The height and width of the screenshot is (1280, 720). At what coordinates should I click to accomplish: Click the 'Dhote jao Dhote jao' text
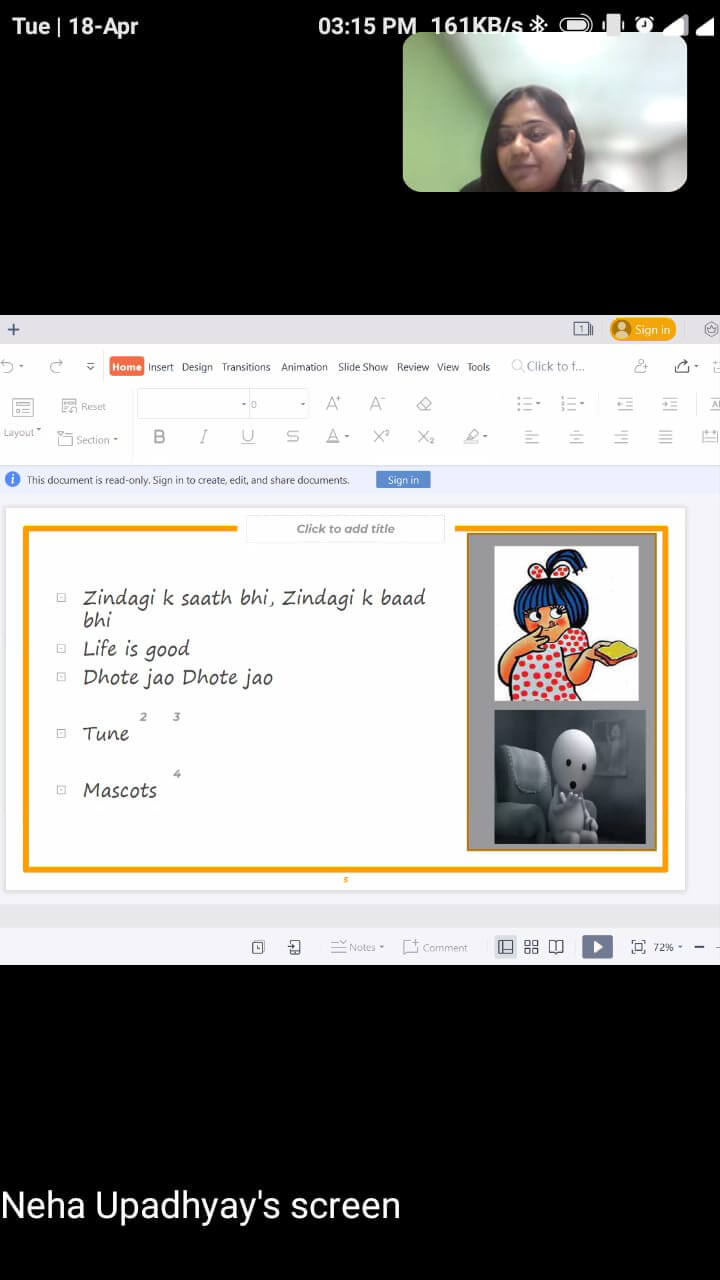click(178, 678)
